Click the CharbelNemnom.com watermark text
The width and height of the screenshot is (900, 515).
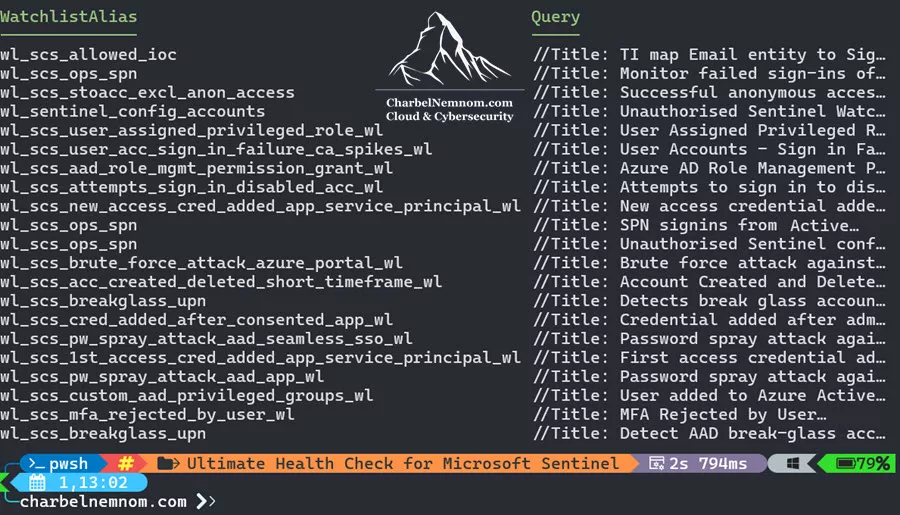pyautogui.click(x=449, y=103)
